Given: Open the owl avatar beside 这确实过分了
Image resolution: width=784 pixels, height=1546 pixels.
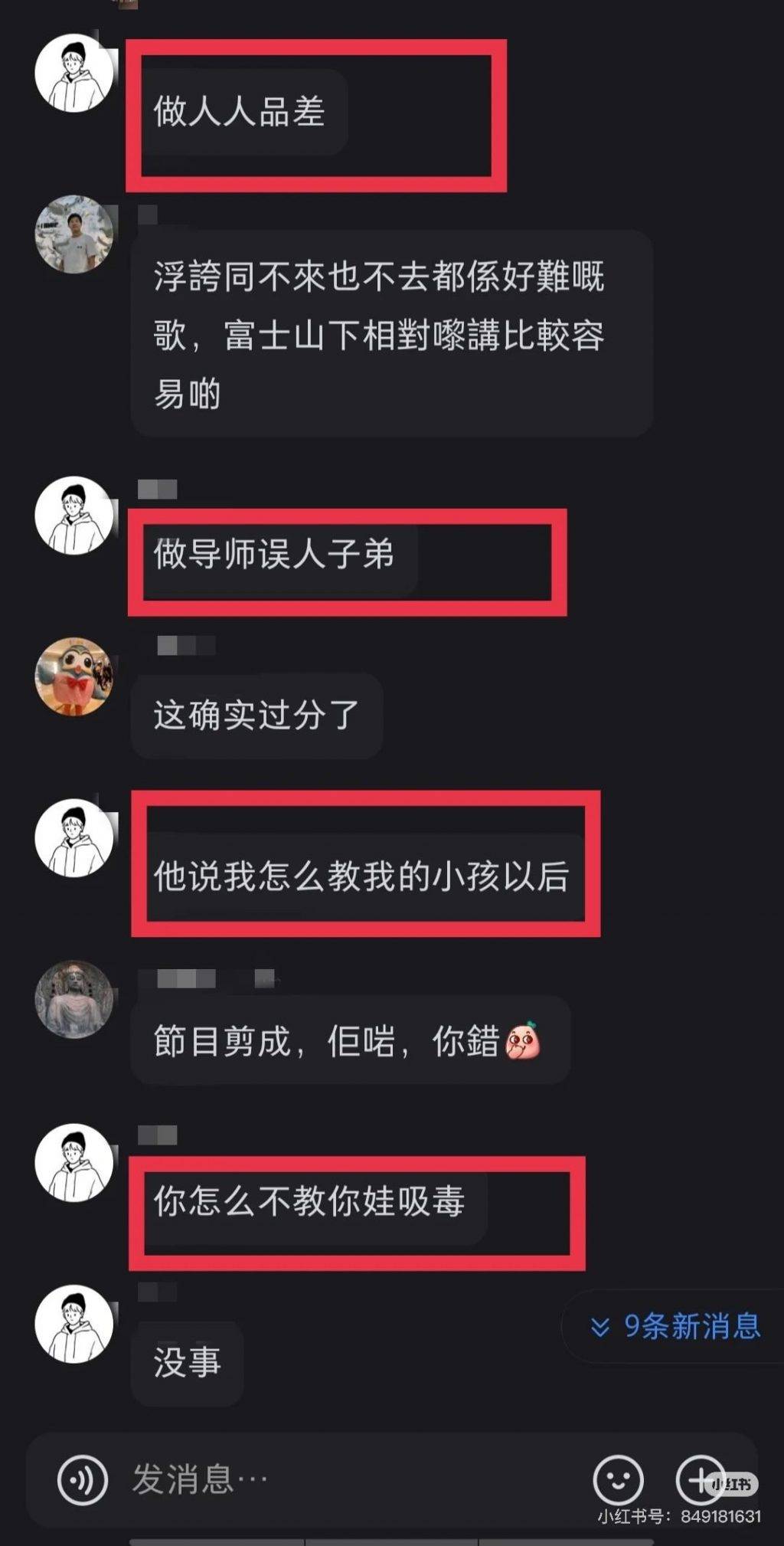Looking at the screenshot, I should click(74, 676).
